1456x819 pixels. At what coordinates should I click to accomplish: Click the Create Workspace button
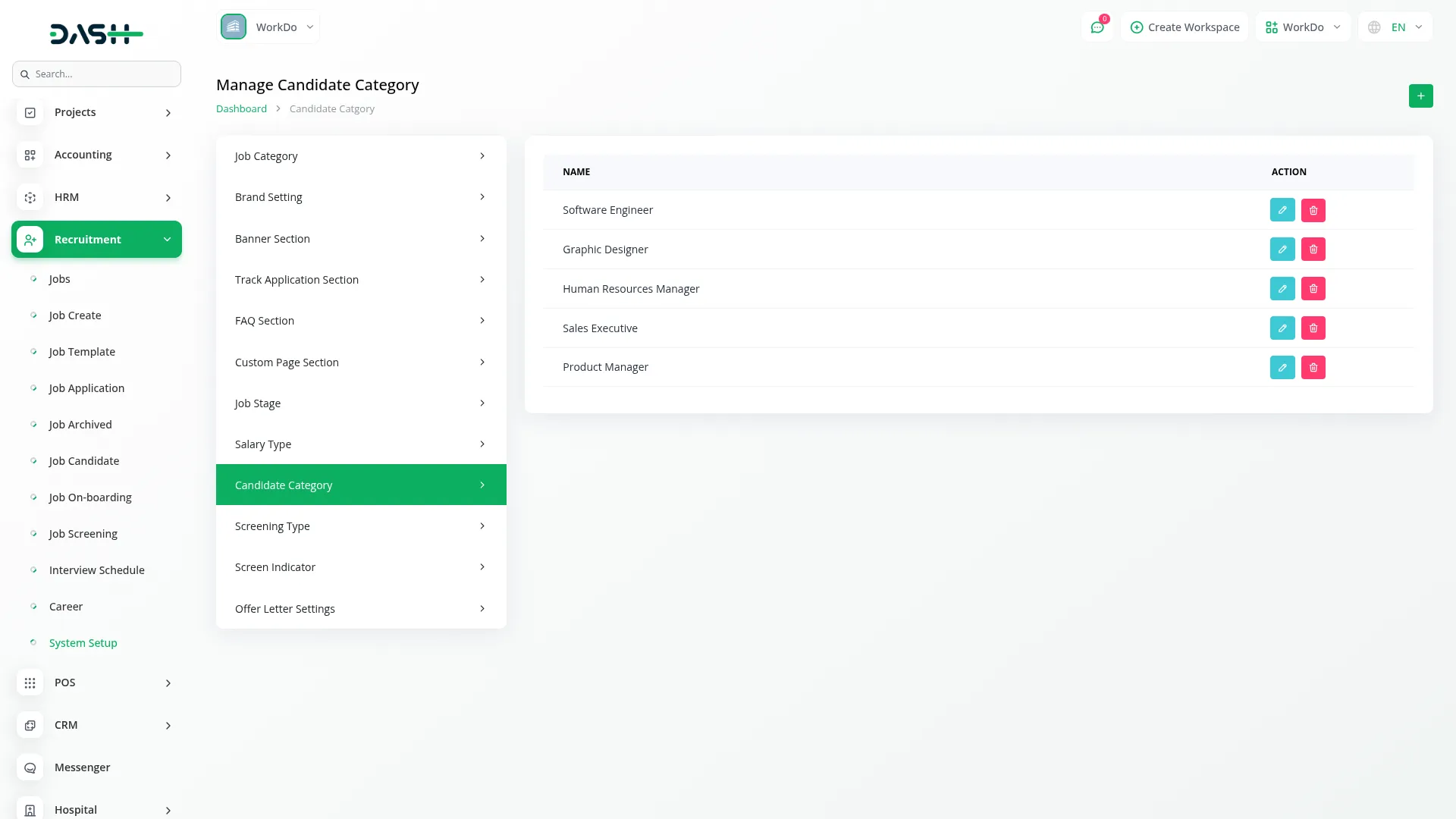(1185, 27)
